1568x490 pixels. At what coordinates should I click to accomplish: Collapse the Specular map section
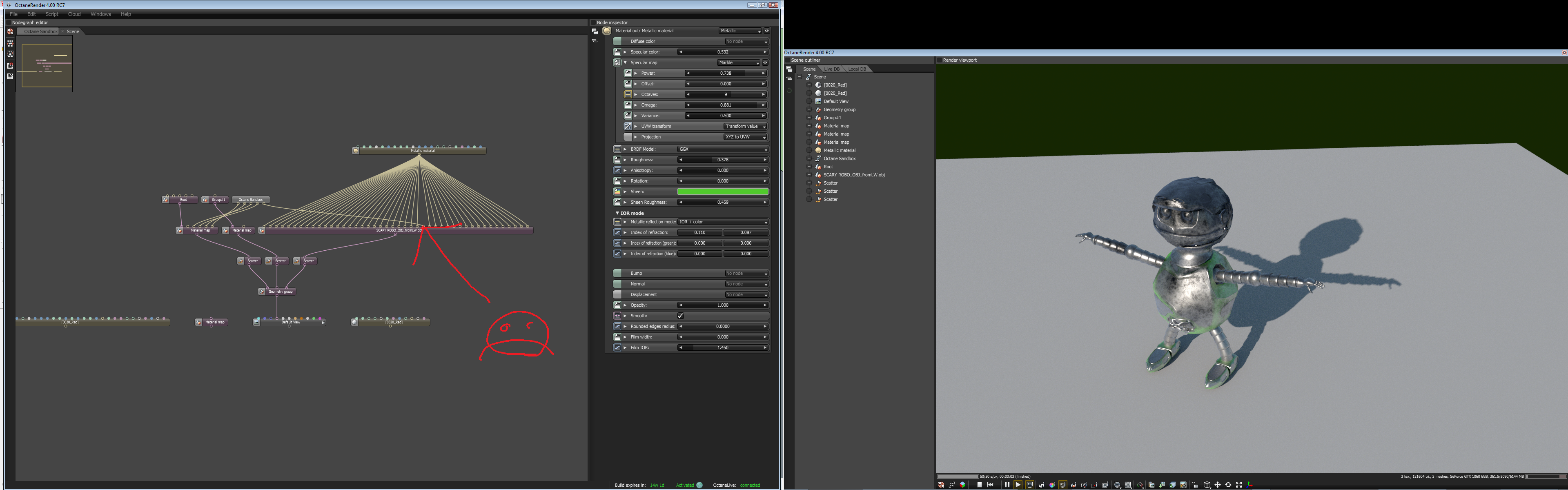coord(625,63)
